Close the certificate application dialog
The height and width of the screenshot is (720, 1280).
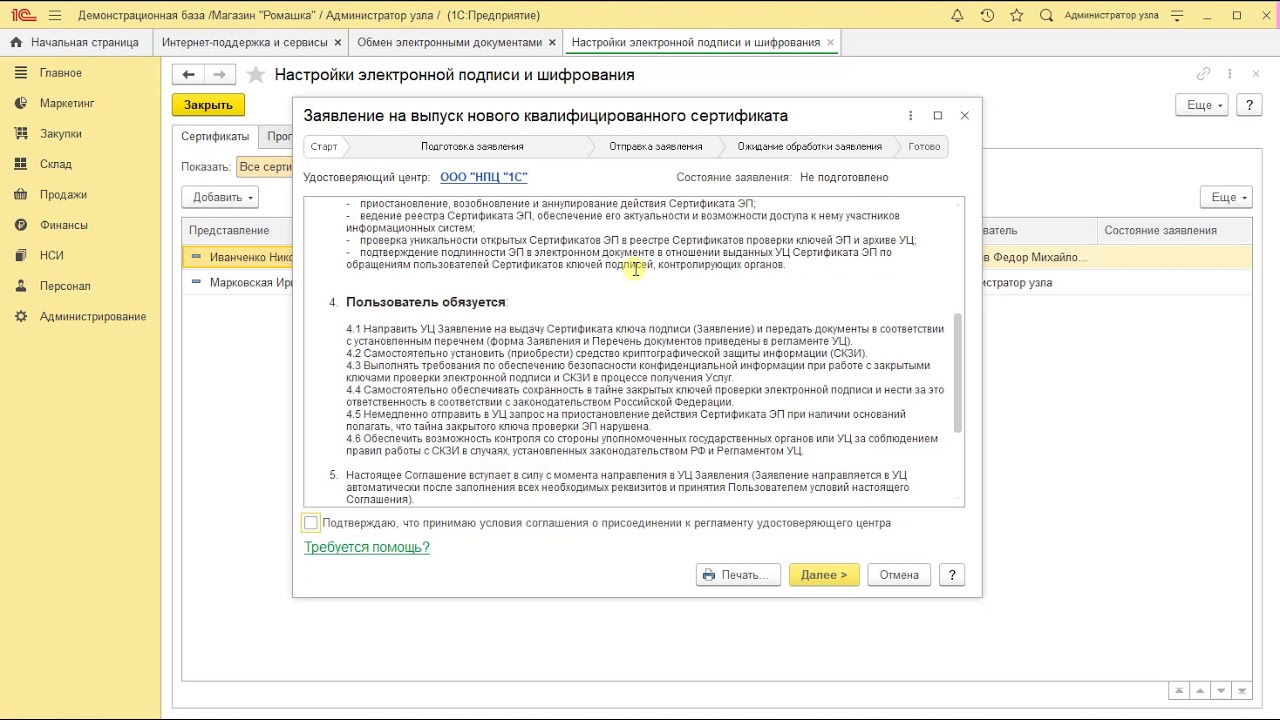(x=965, y=116)
